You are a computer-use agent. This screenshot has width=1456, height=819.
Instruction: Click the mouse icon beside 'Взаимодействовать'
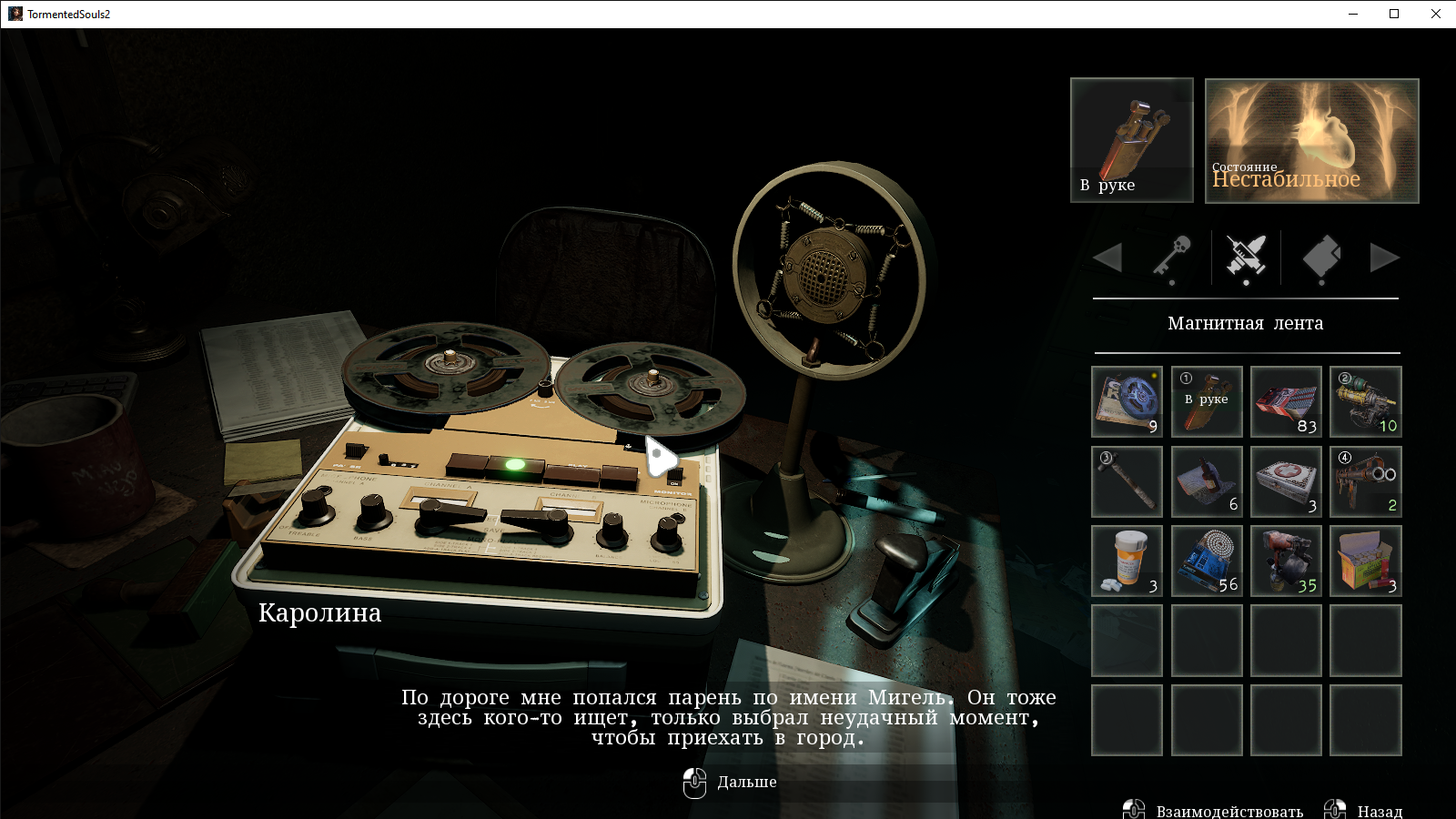(1134, 809)
